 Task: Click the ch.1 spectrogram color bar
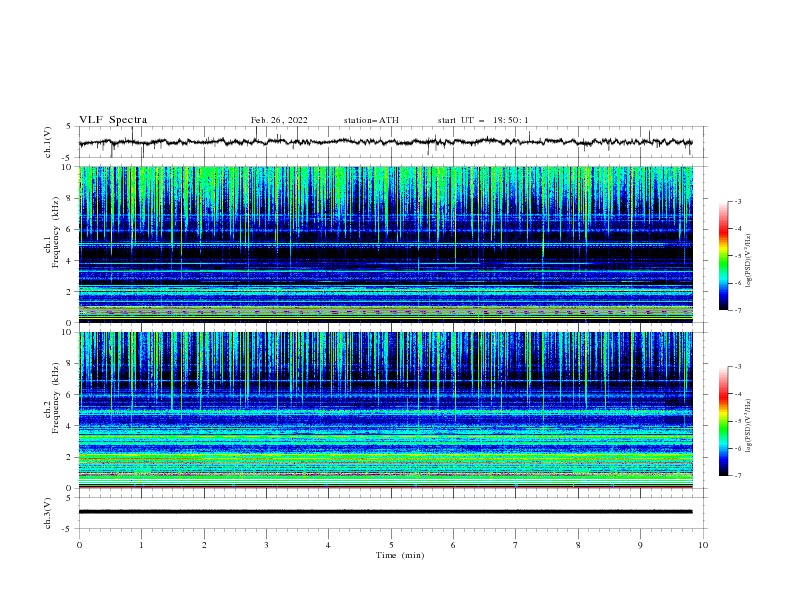pyautogui.click(x=723, y=256)
